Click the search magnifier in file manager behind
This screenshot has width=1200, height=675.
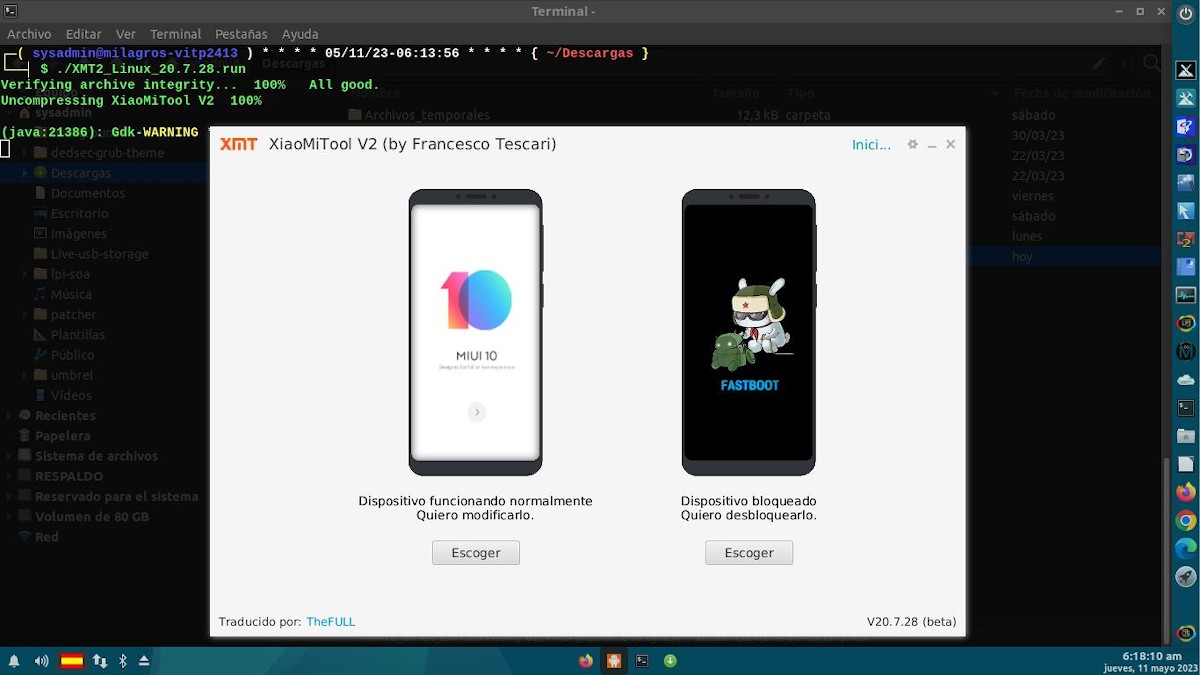1152,64
